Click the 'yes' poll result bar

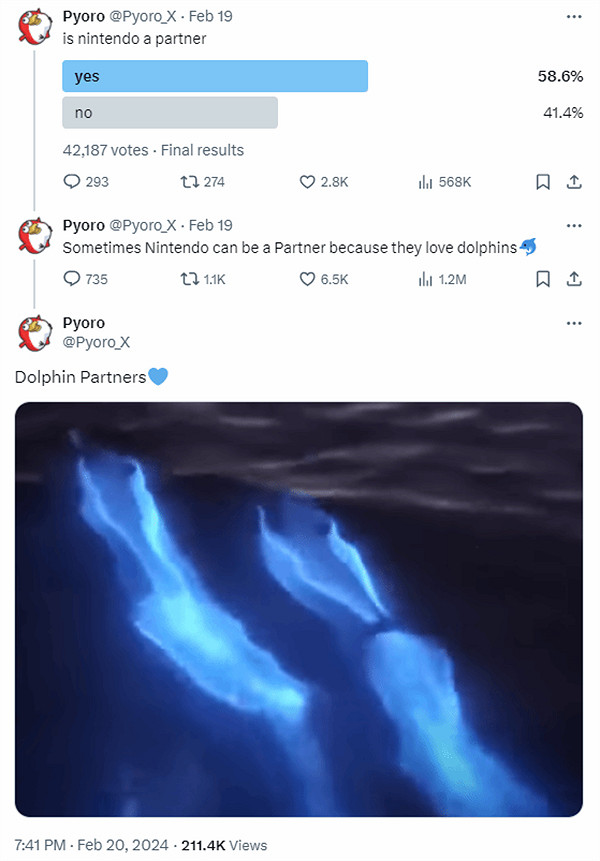pyautogui.click(x=215, y=76)
